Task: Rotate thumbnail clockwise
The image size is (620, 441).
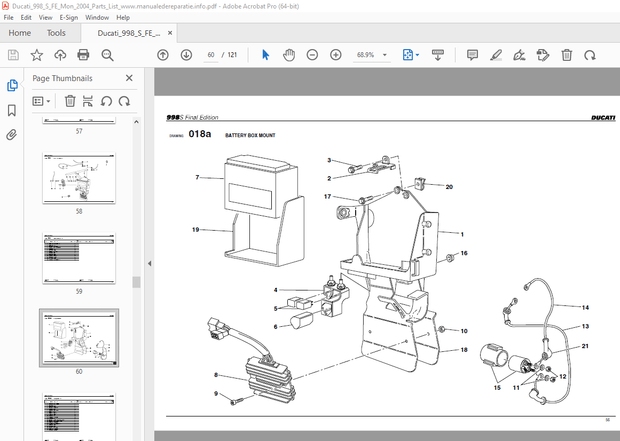Action: [124, 101]
